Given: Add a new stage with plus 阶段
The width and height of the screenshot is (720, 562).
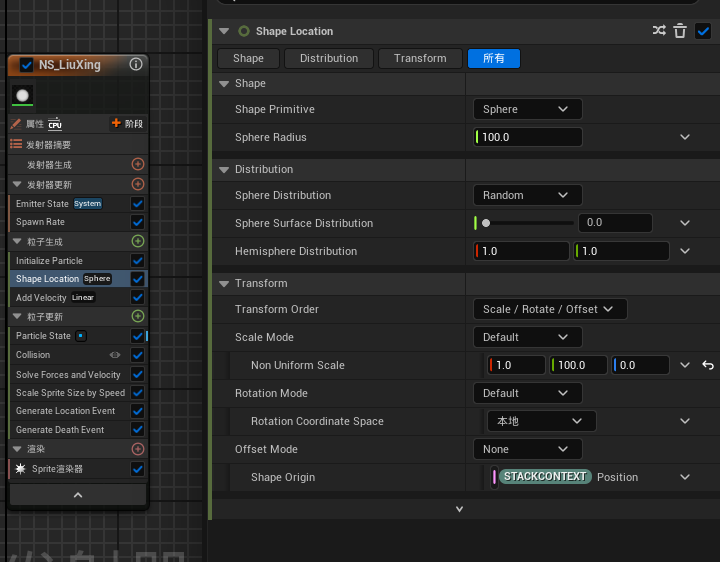Looking at the screenshot, I should (x=127, y=124).
